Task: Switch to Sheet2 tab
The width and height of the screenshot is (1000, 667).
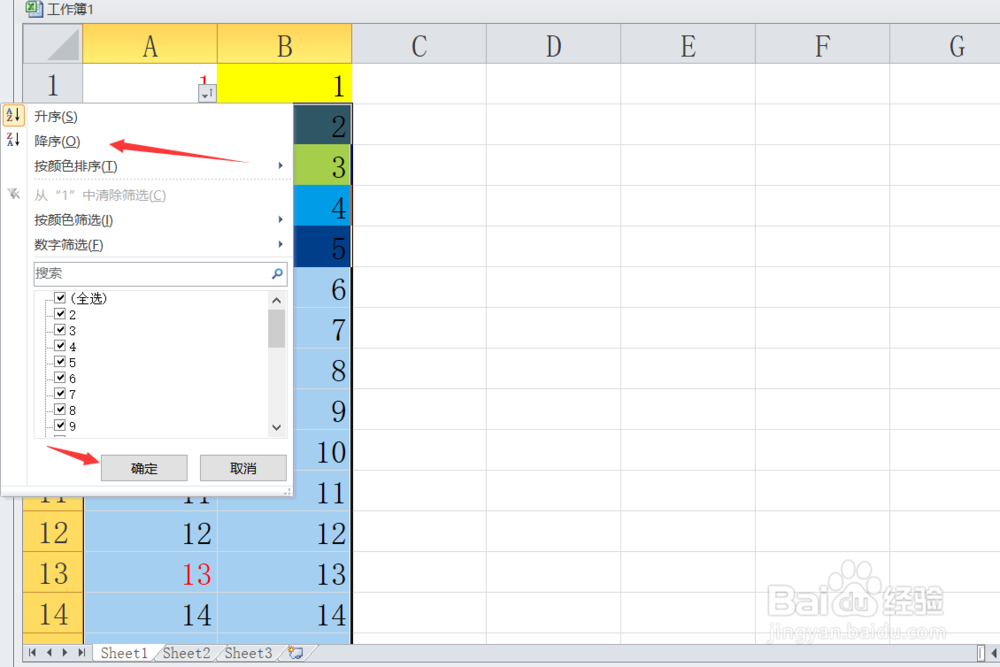Action: (x=186, y=653)
